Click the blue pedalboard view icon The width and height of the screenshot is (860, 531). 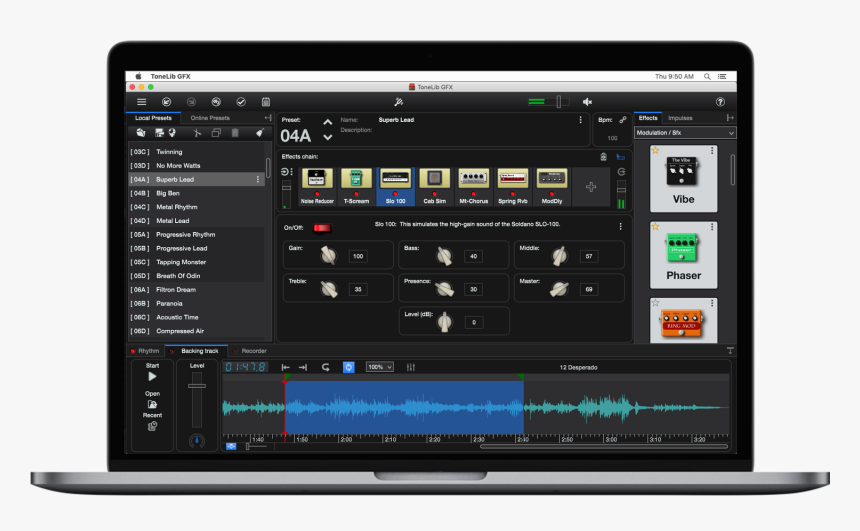click(x=620, y=157)
